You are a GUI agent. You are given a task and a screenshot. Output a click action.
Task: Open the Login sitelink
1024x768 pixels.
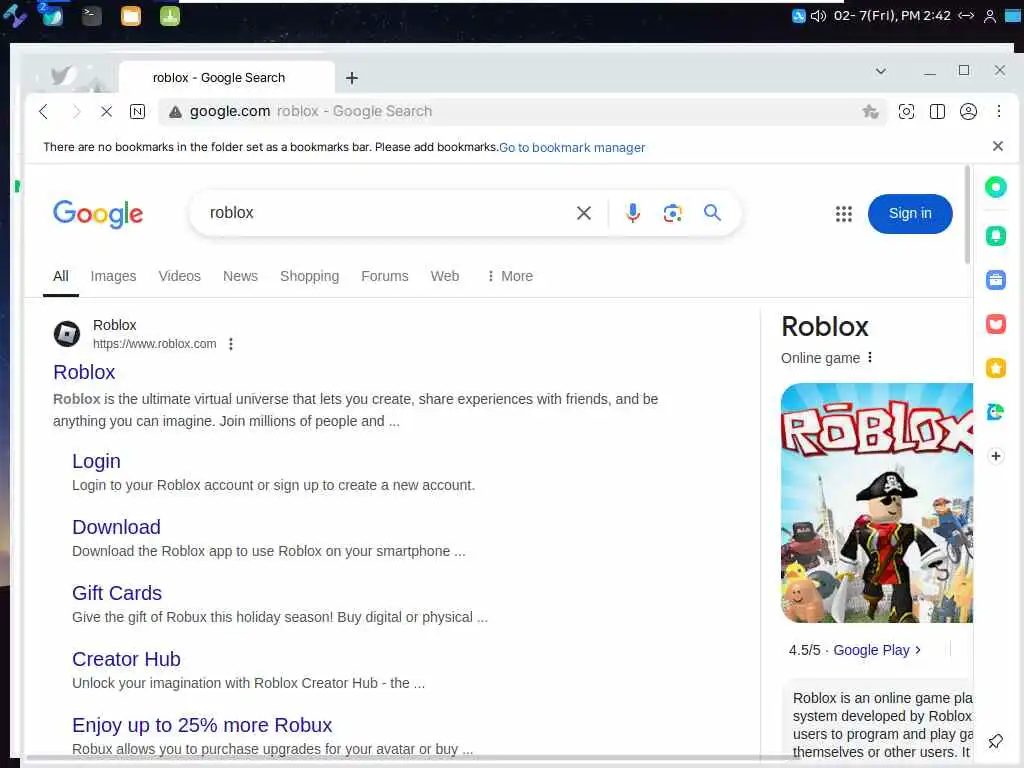(x=96, y=461)
